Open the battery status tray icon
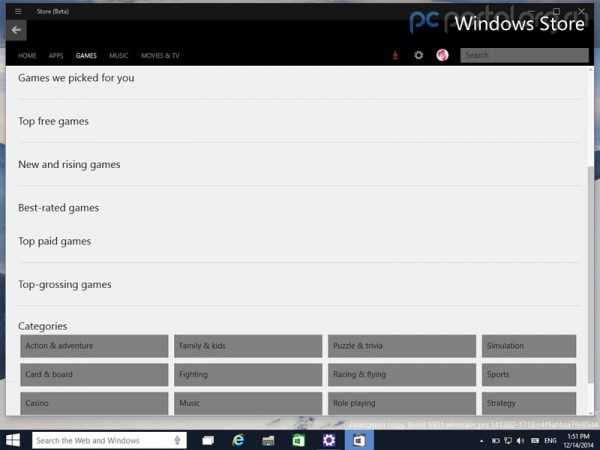The height and width of the screenshot is (450, 600). 496,441
